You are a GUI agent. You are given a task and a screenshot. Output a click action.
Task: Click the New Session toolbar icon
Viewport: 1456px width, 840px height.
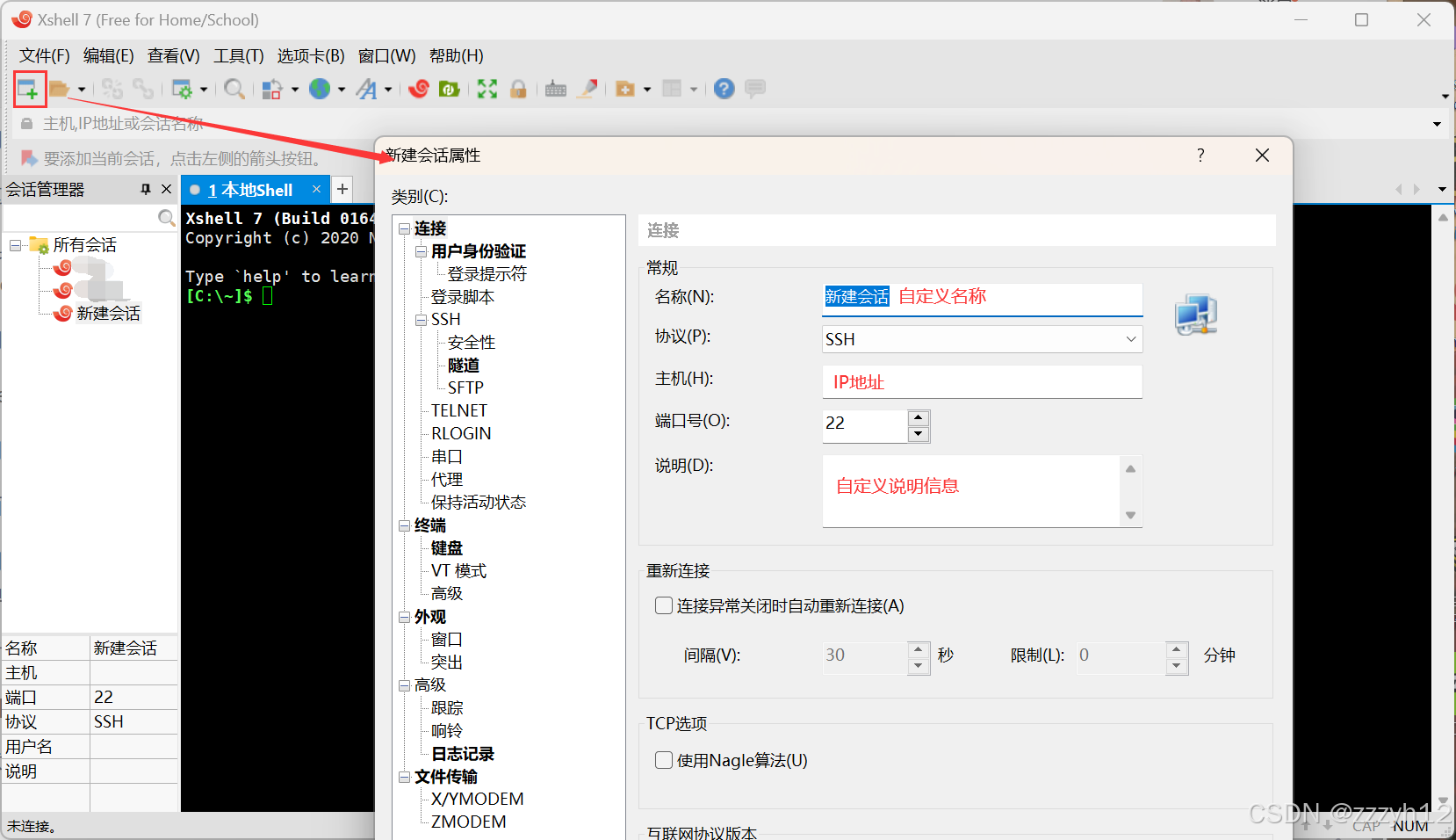tap(28, 89)
